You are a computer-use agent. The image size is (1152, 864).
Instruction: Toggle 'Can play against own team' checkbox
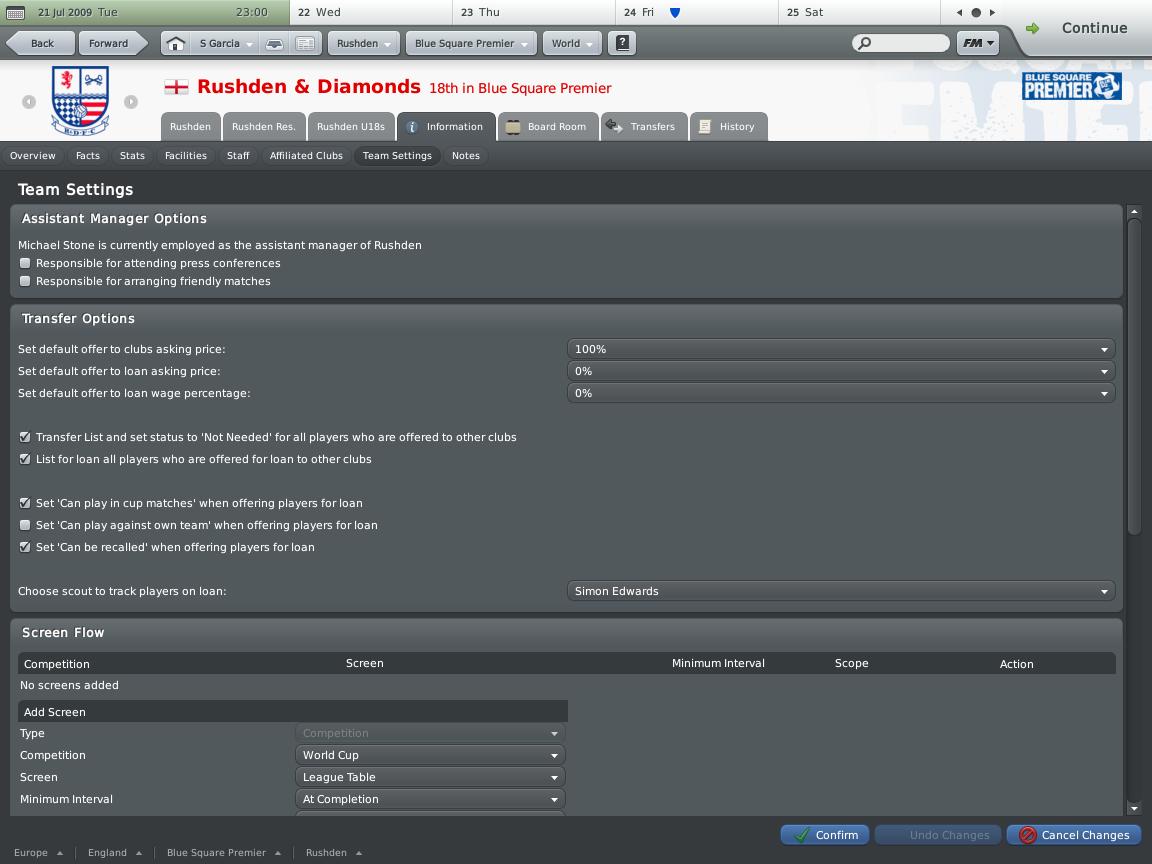[x=26, y=525]
